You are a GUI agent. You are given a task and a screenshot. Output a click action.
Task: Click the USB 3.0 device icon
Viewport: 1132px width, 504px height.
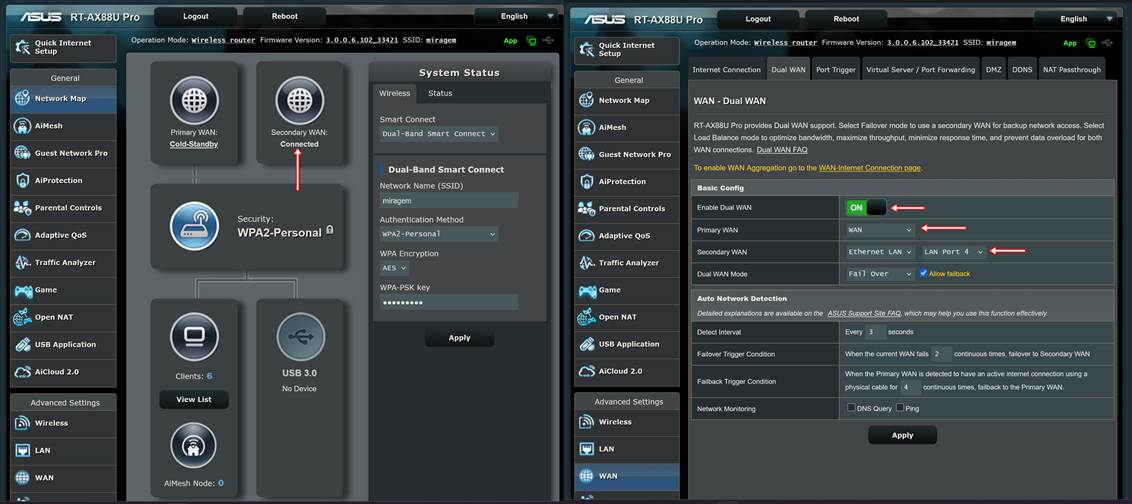point(299,338)
